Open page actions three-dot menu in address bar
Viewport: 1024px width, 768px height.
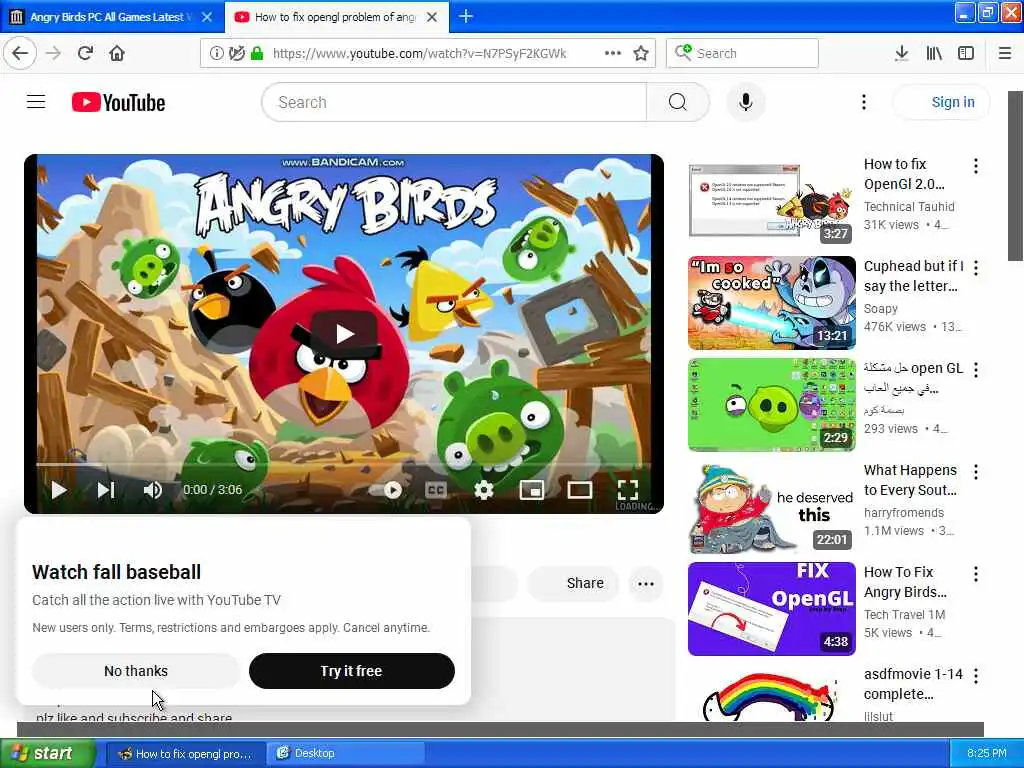pos(613,54)
